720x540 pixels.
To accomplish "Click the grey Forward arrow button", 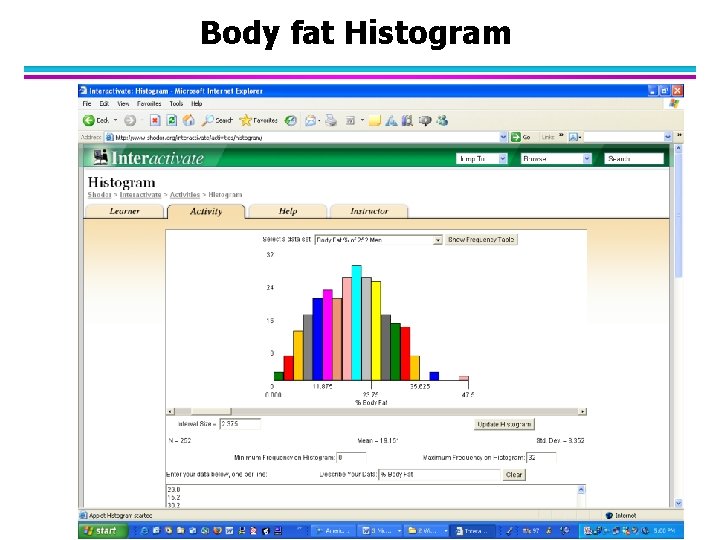I will point(130,120).
